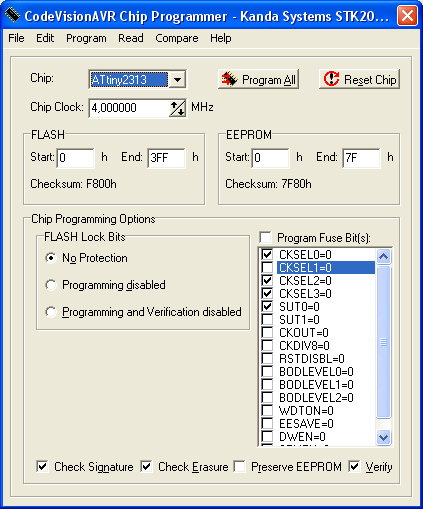Screen dimensions: 423x509
Task: Select Programming and Verification disabled option
Action: [x=51, y=312]
